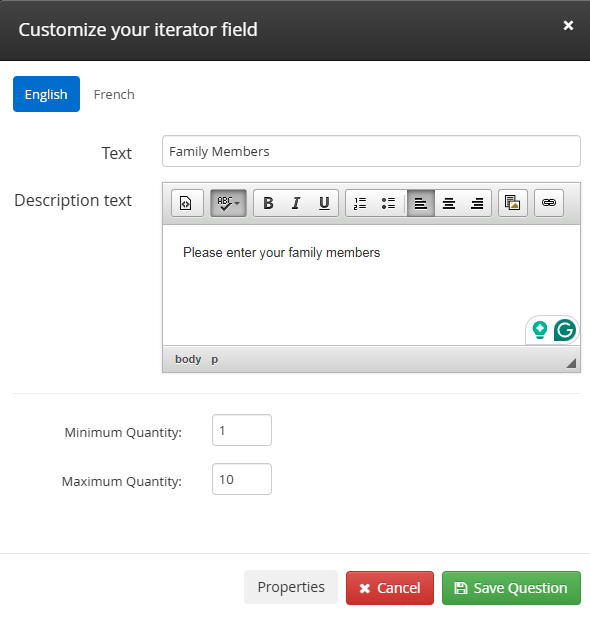The height and width of the screenshot is (618, 590).
Task: Close the iterator field dialog
Action: point(568,26)
